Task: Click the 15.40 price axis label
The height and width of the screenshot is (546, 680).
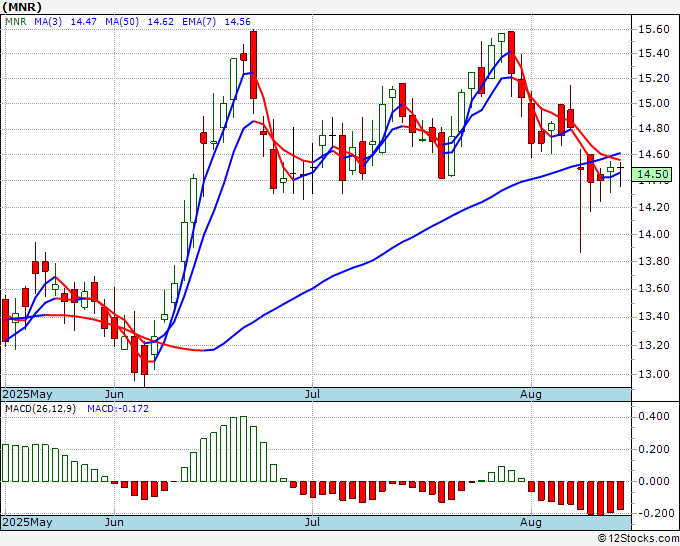Action: [x=654, y=54]
